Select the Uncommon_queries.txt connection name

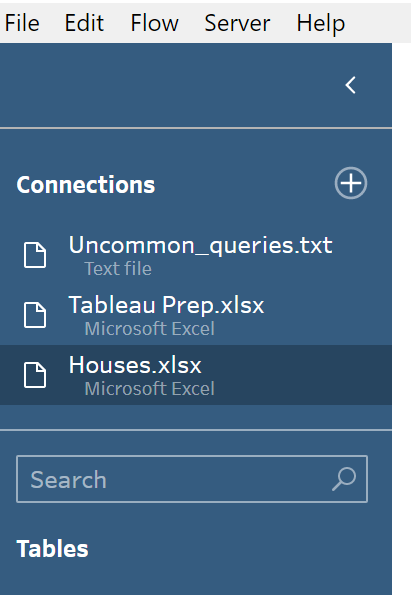pos(200,245)
